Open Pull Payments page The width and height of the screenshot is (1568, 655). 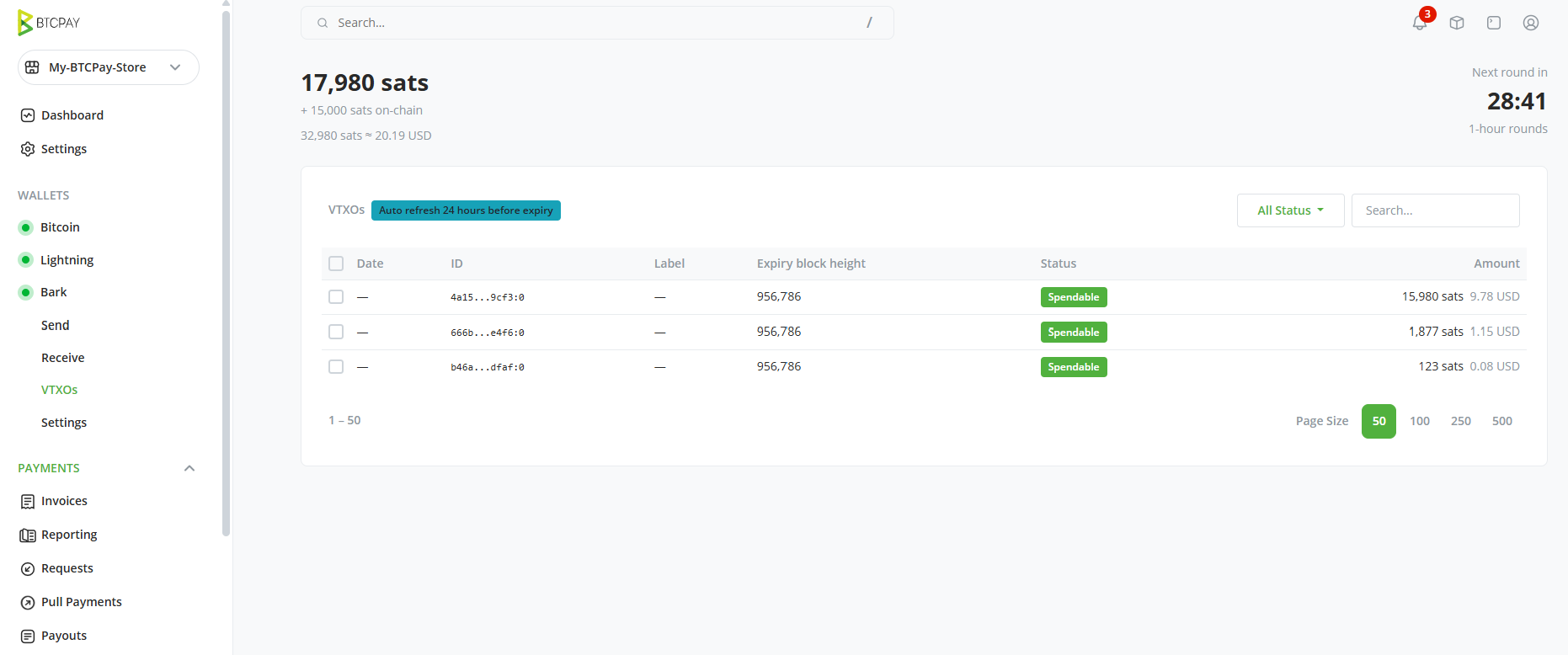pyautogui.click(x=82, y=602)
